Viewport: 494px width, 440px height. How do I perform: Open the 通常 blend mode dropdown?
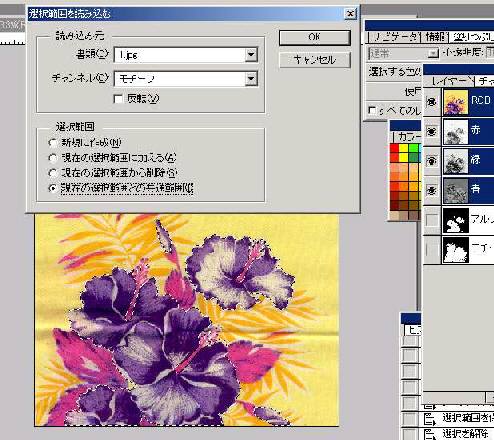pyautogui.click(x=403, y=53)
